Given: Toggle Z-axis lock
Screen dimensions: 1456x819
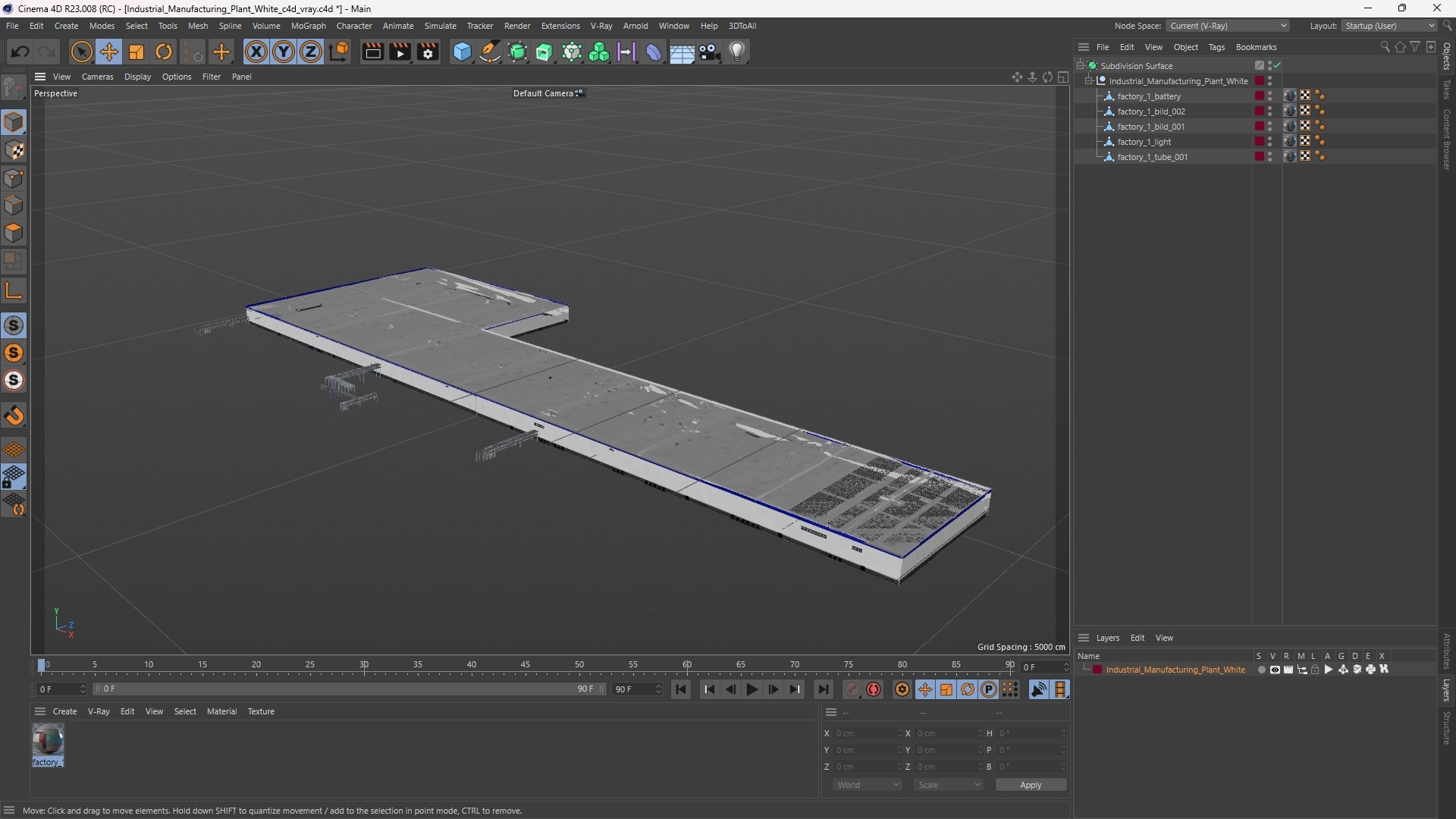Looking at the screenshot, I should tap(311, 52).
